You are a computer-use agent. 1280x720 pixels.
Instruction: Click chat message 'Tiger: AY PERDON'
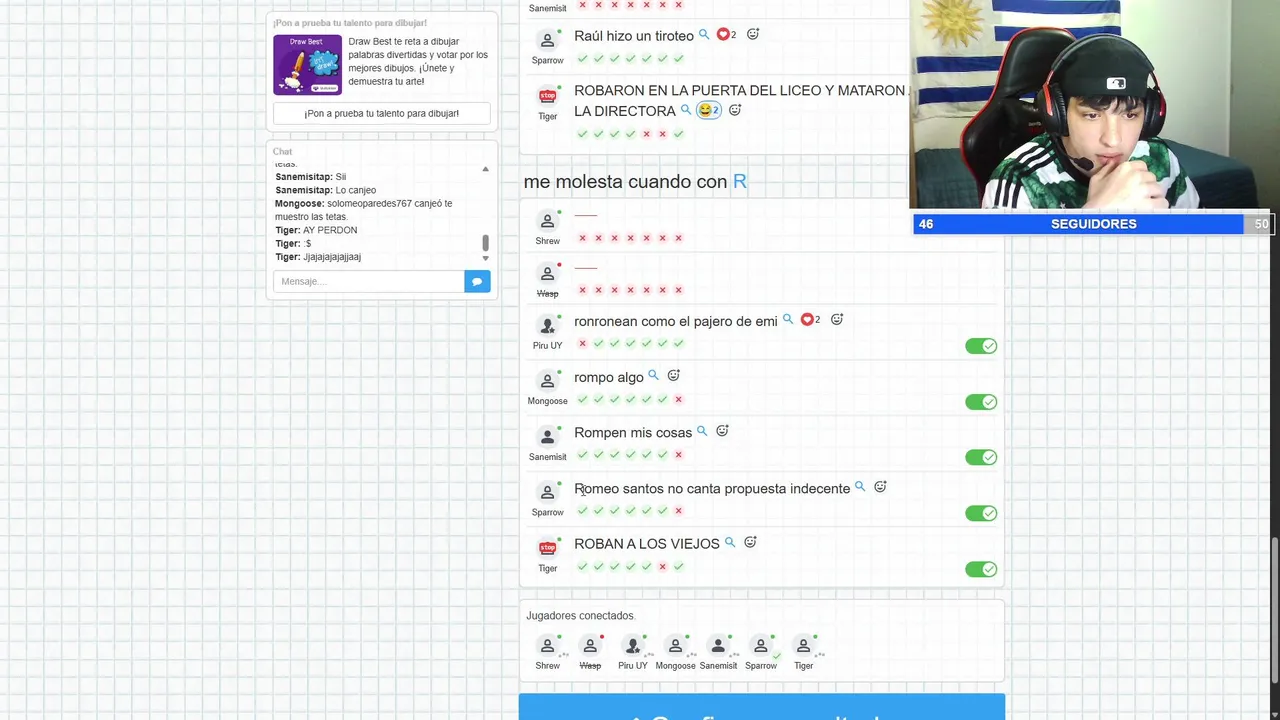tap(316, 230)
